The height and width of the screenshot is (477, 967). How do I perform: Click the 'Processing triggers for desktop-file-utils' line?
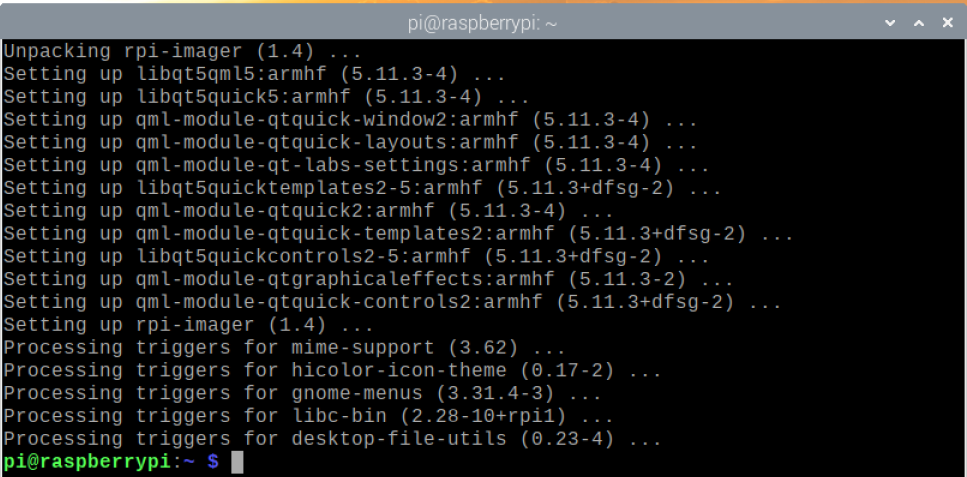(x=330, y=439)
